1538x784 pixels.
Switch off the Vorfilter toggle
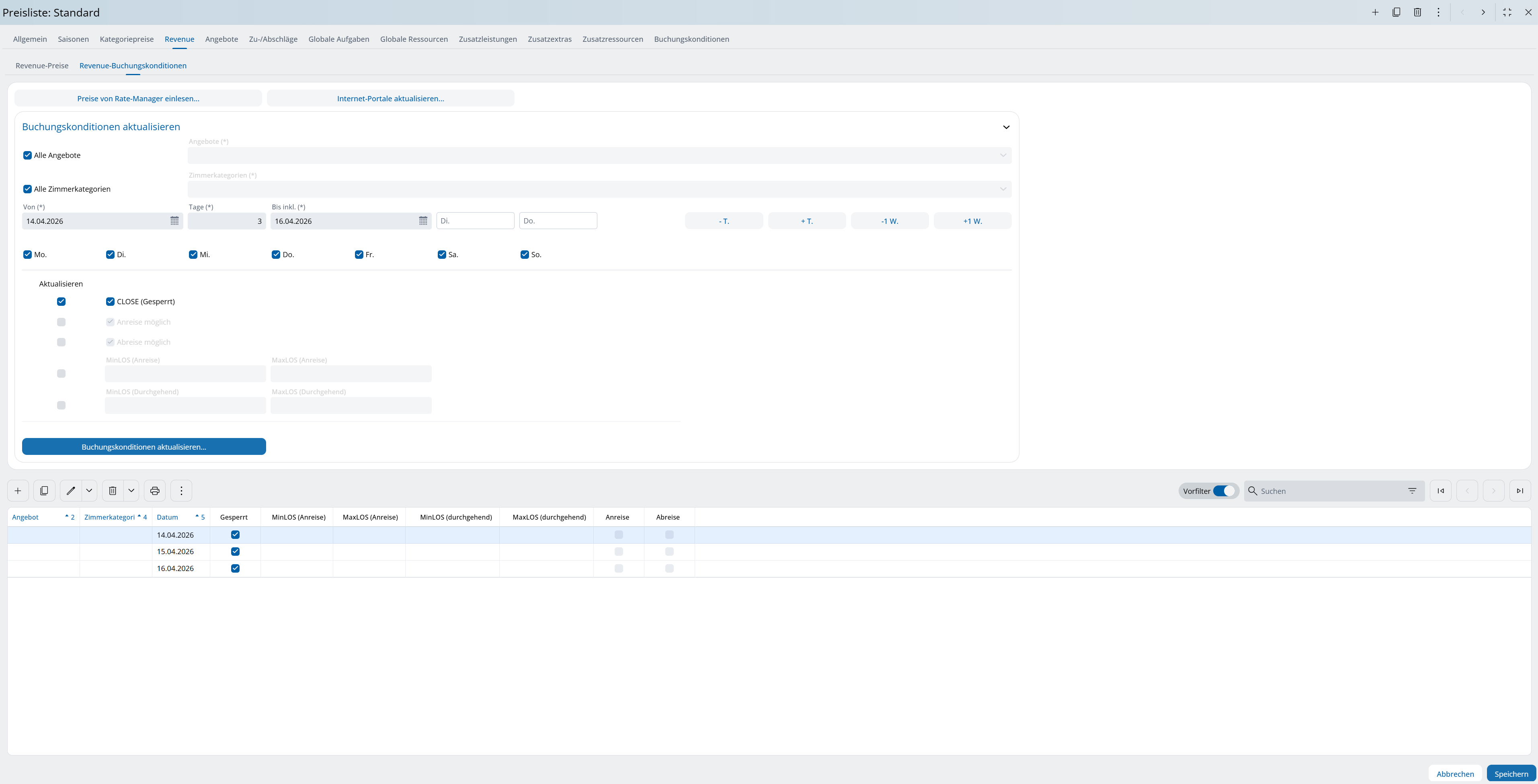1223,490
